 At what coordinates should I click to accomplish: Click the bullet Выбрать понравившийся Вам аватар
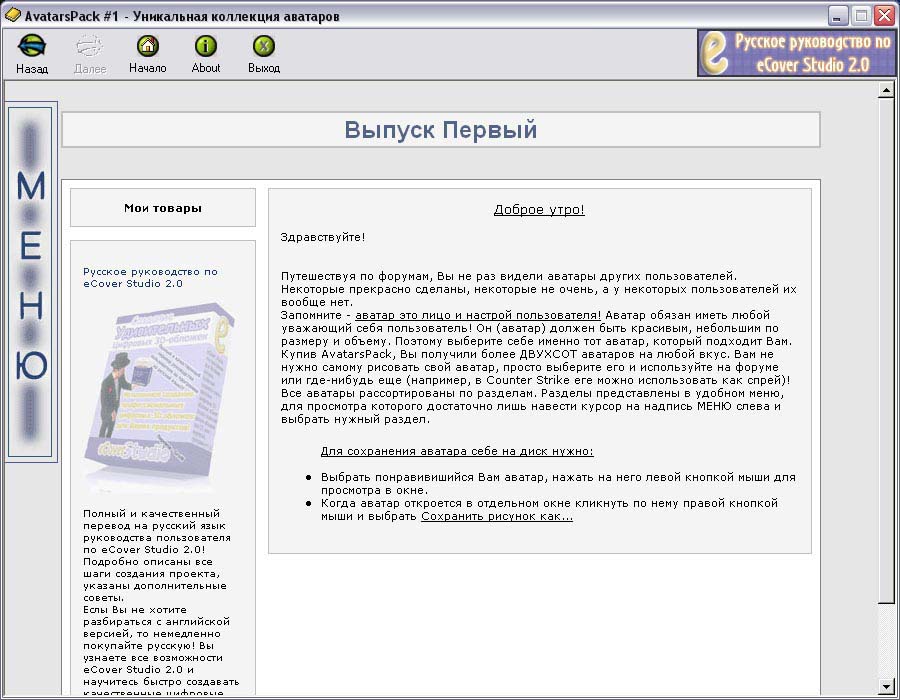click(x=558, y=483)
